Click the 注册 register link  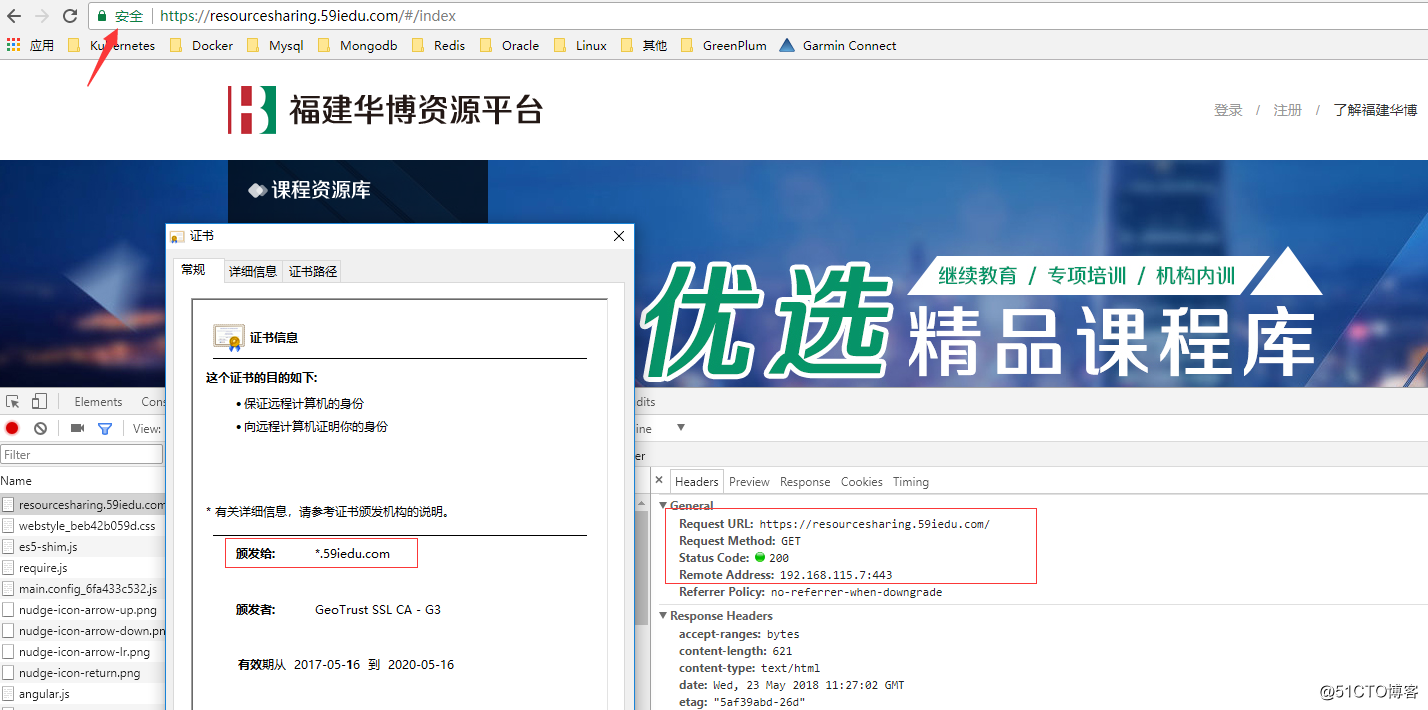(1287, 110)
